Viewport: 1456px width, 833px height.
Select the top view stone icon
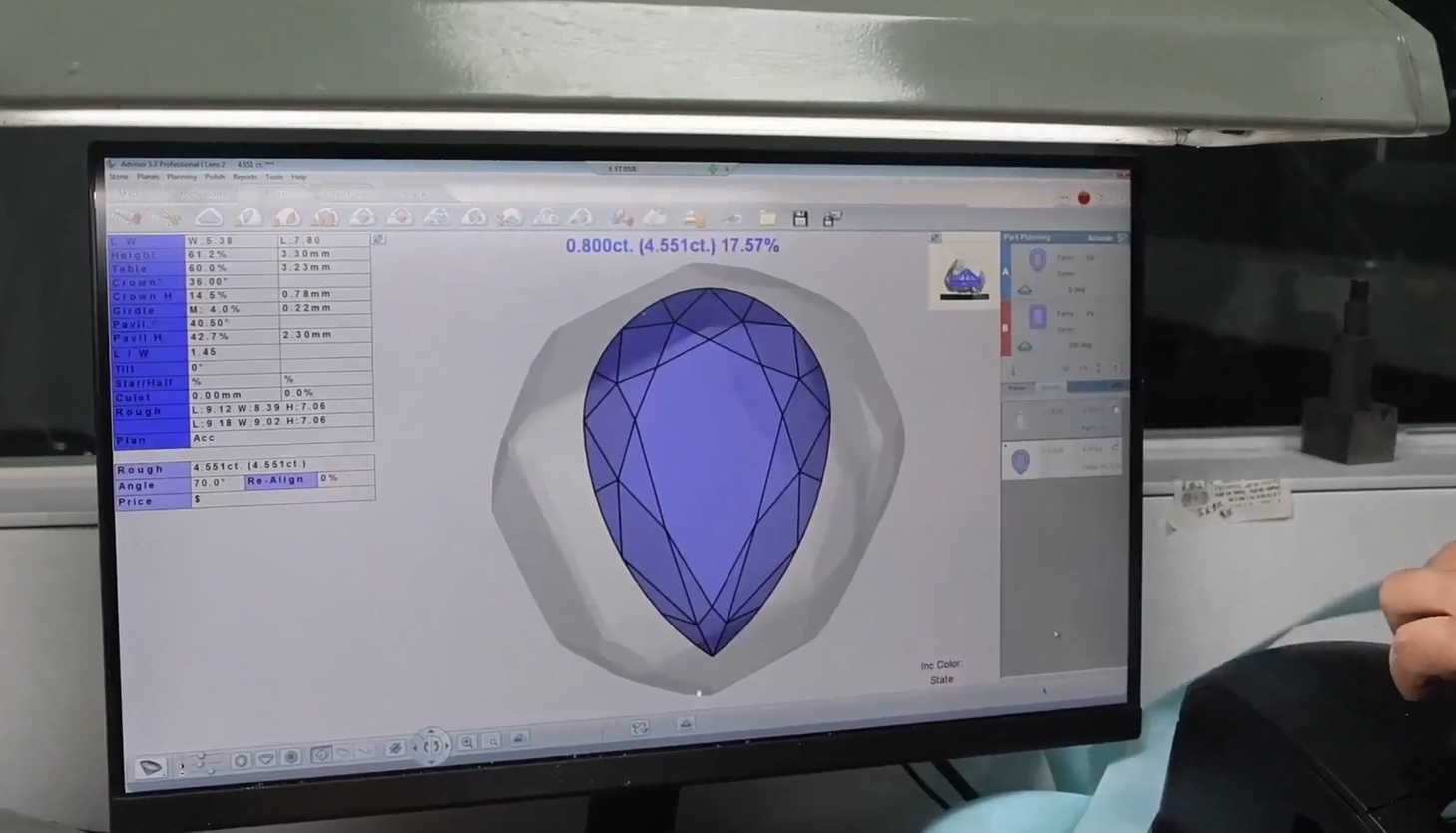click(x=241, y=760)
